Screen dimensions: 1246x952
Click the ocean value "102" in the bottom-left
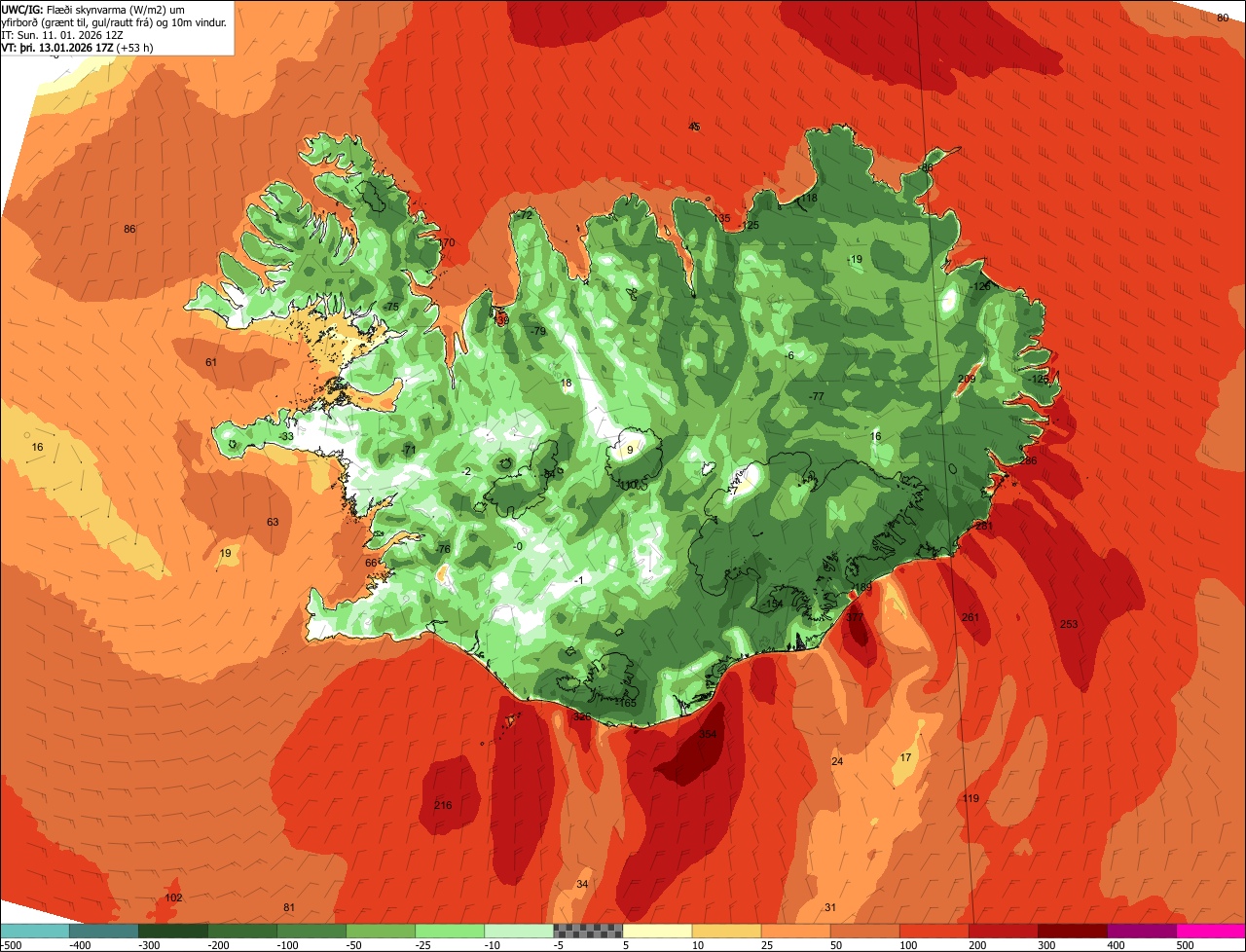click(173, 897)
